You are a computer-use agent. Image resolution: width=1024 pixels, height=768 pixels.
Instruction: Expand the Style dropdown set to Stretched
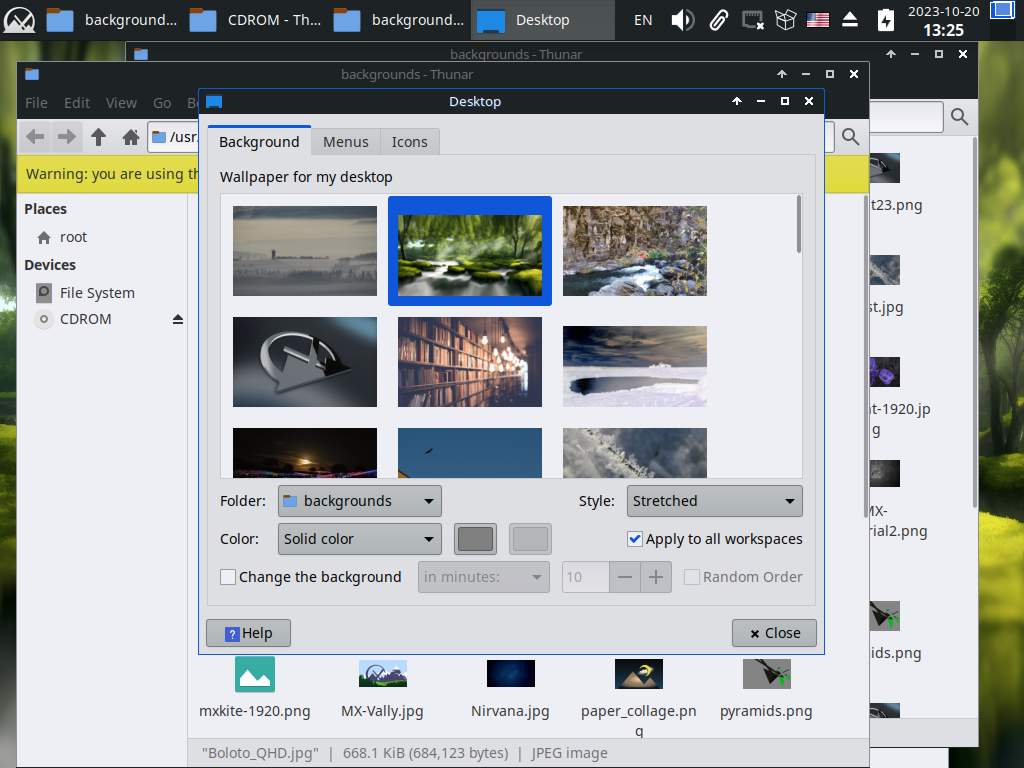[714, 501]
